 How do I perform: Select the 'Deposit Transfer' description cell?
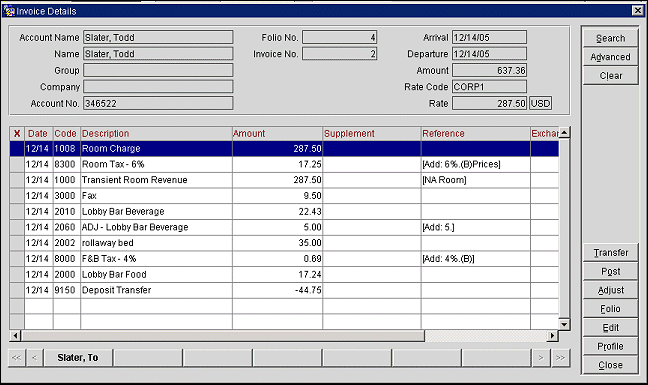[156, 290]
